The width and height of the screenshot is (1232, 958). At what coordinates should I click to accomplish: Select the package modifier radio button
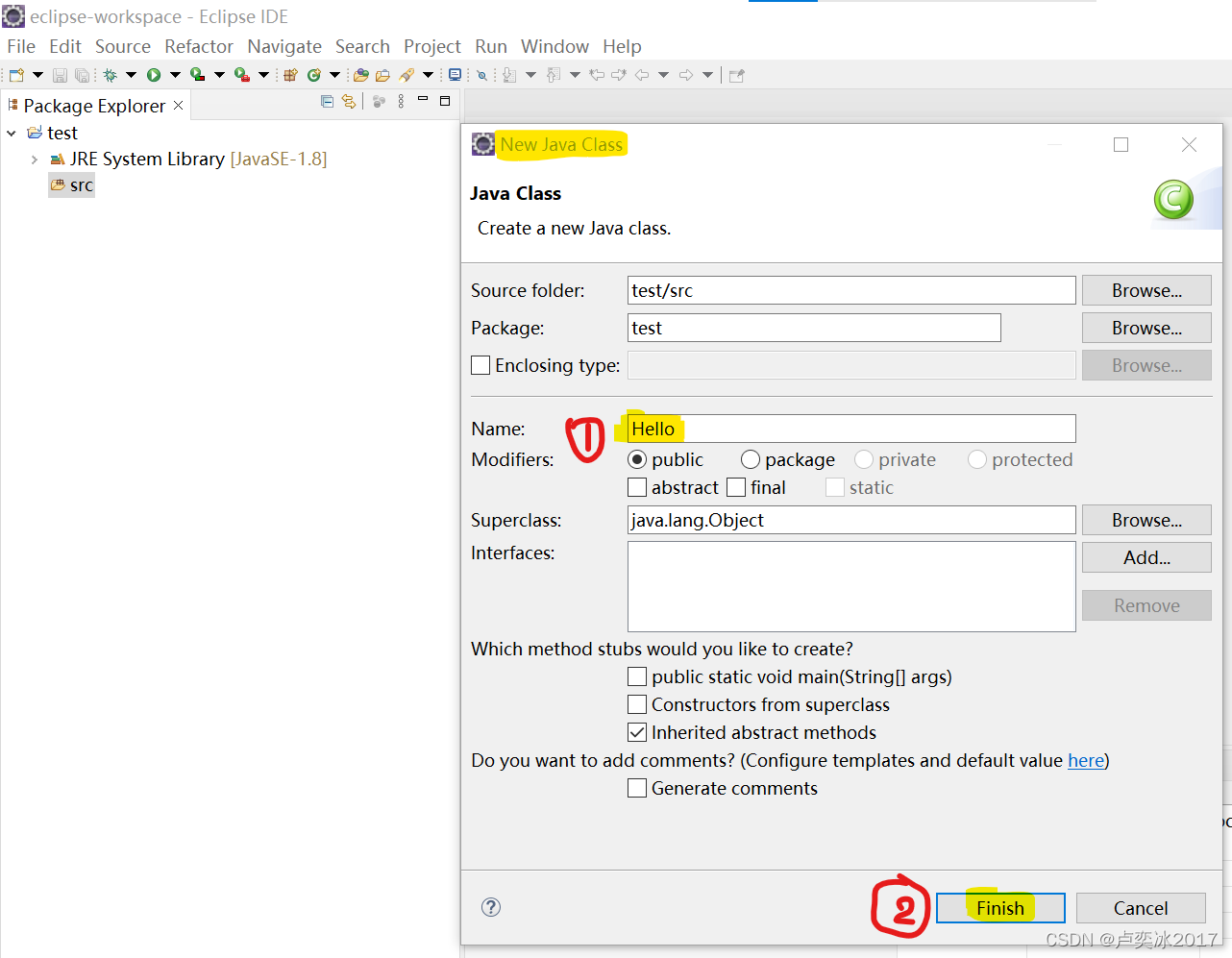tap(751, 459)
